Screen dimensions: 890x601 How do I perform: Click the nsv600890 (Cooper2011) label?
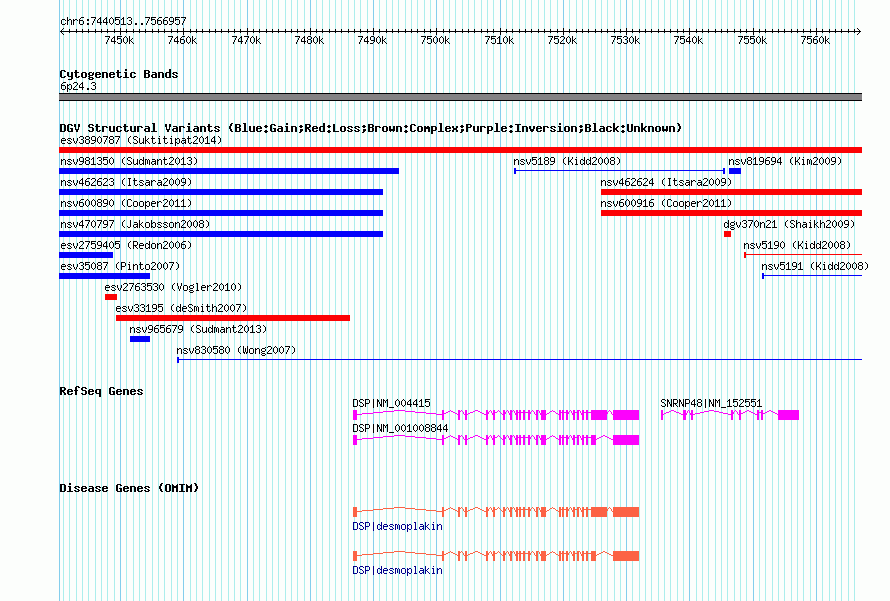tap(126, 203)
